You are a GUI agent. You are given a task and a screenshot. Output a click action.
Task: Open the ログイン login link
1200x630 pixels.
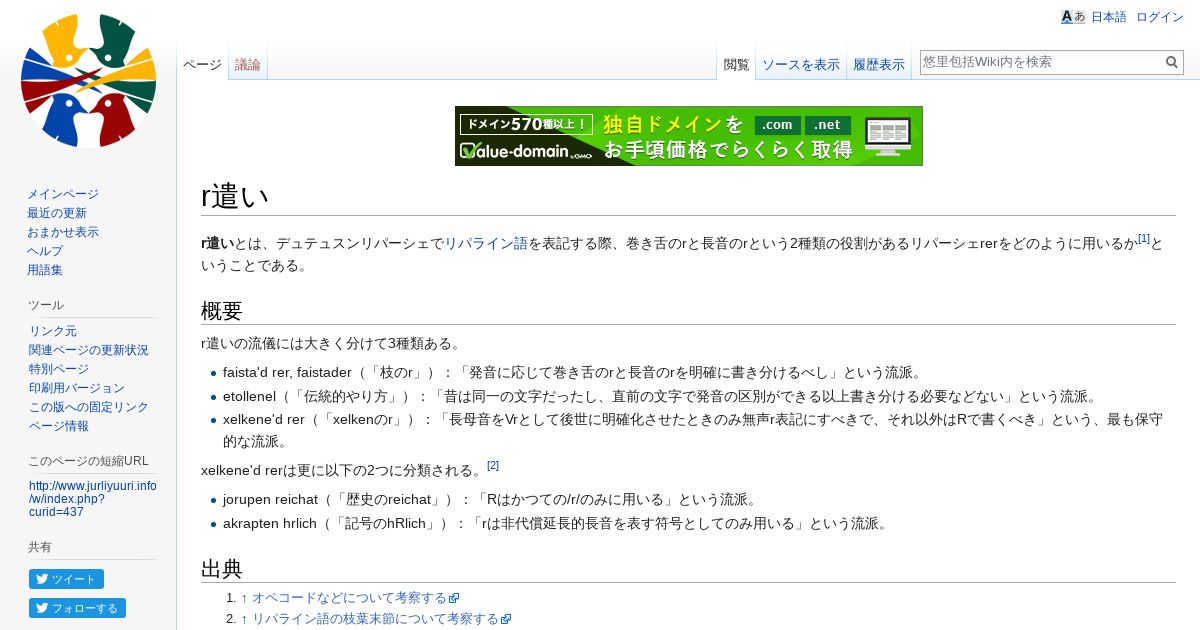pos(1160,17)
